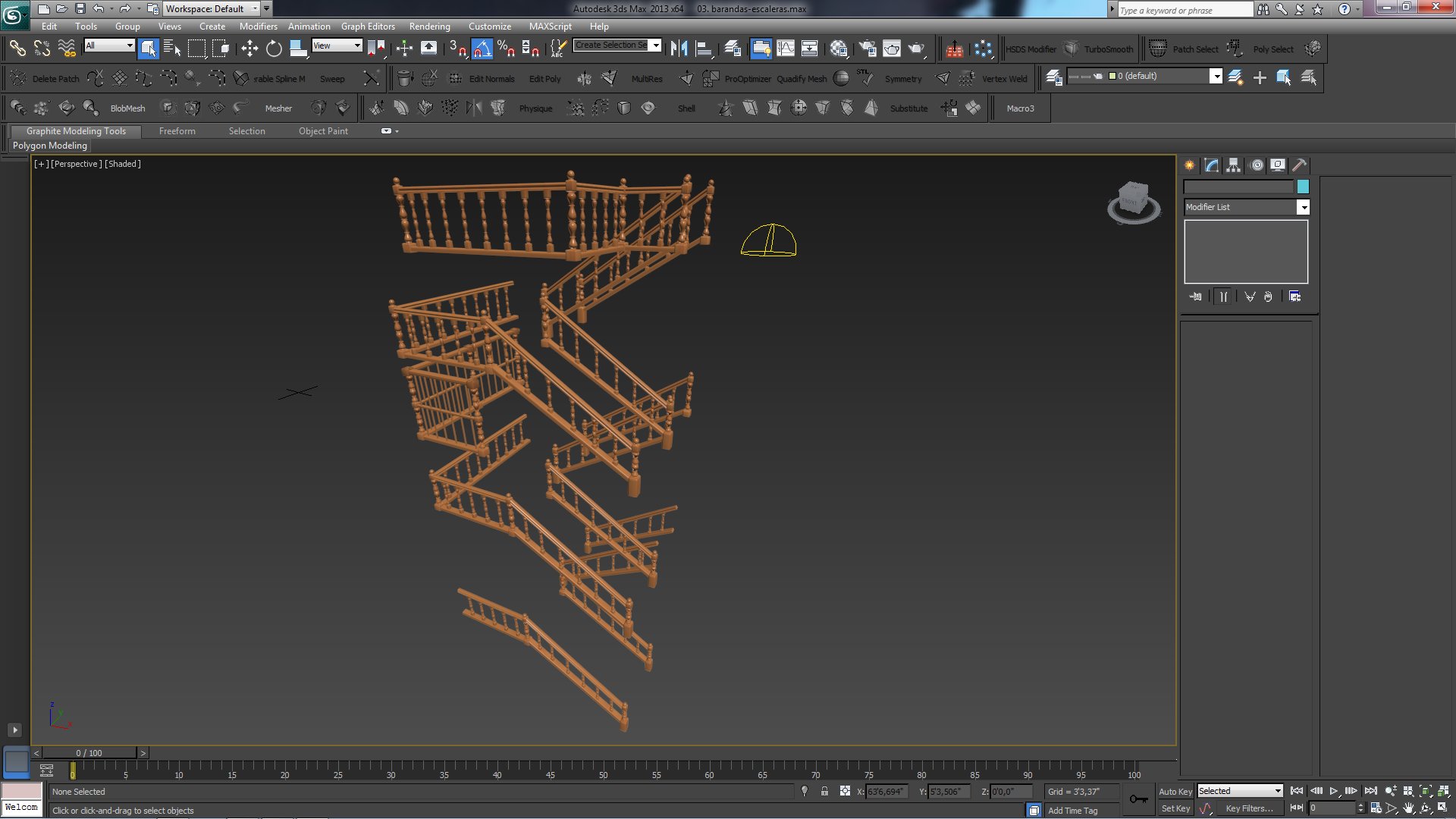This screenshot has height=819, width=1456.
Task: Click the Play Animation button
Action: point(1333,791)
